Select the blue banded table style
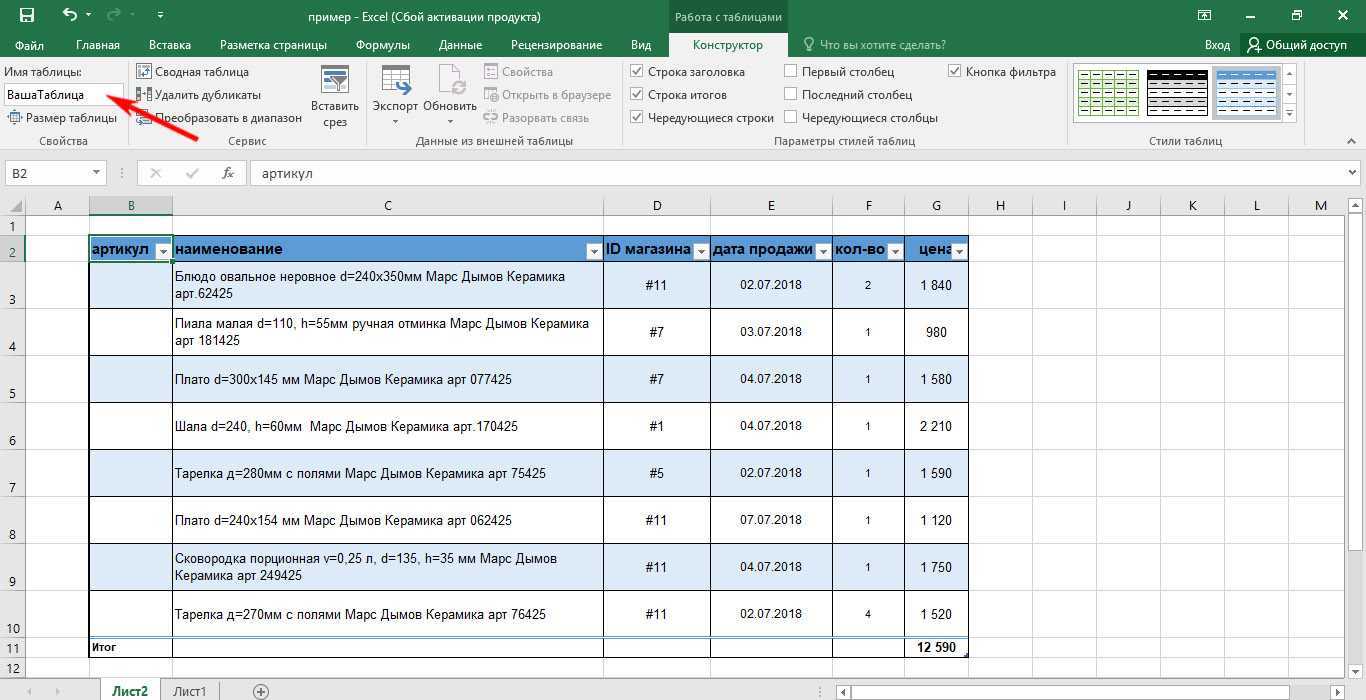 [1246, 94]
